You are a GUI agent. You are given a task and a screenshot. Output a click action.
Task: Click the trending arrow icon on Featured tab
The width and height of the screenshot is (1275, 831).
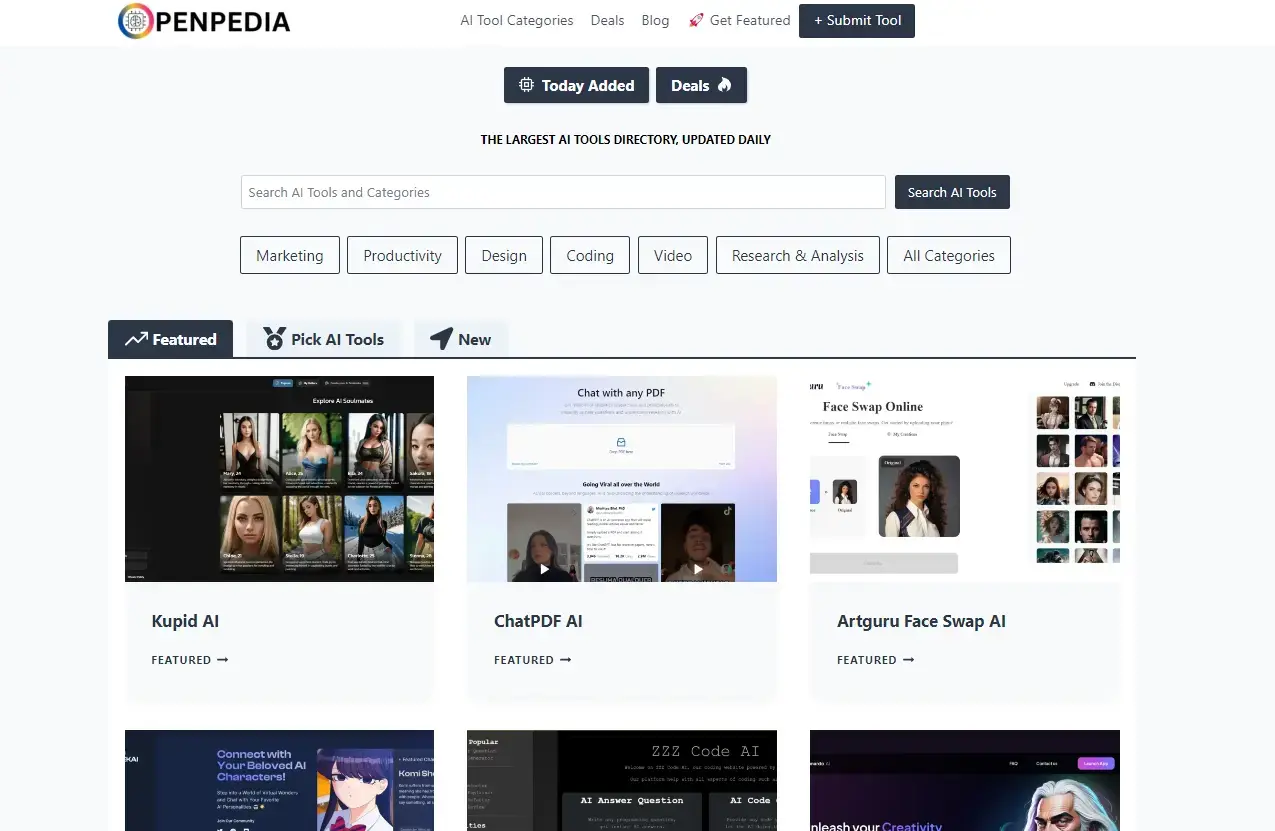136,340
